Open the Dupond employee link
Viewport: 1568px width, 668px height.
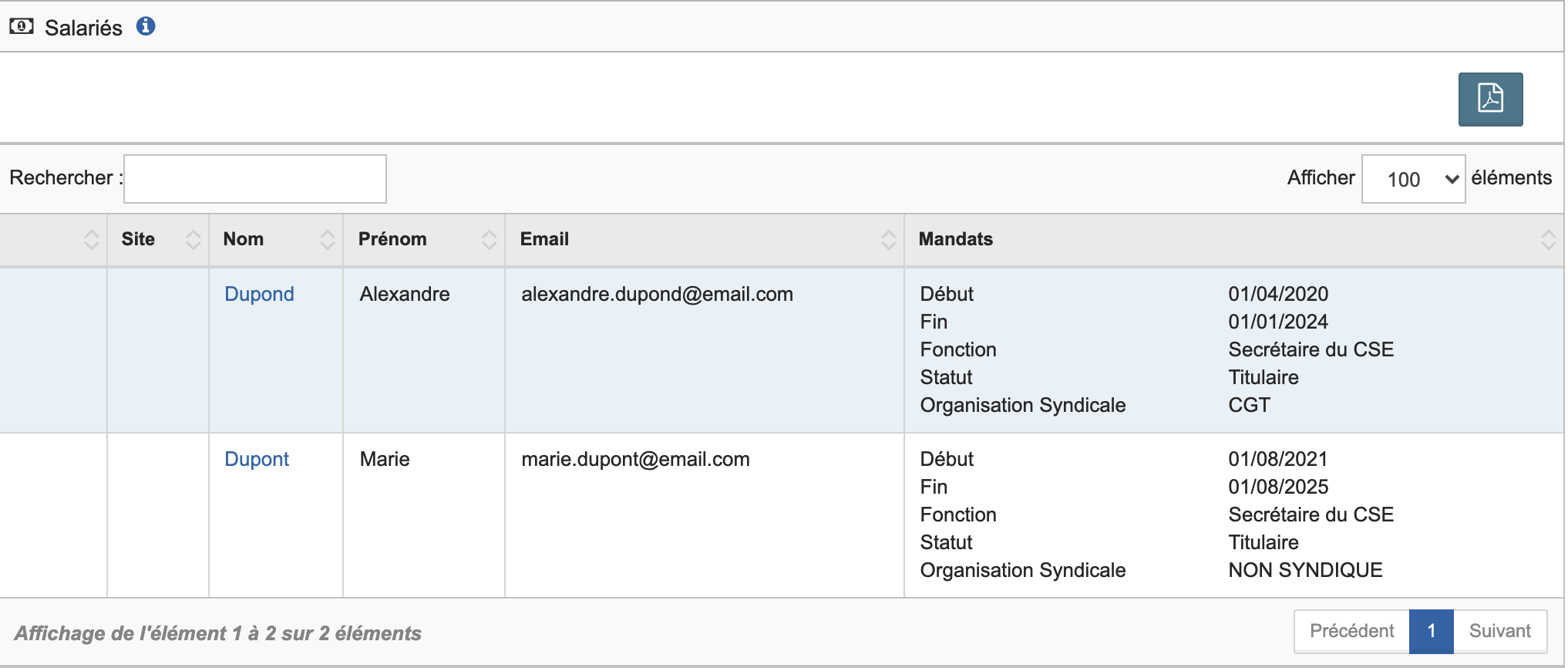(259, 294)
